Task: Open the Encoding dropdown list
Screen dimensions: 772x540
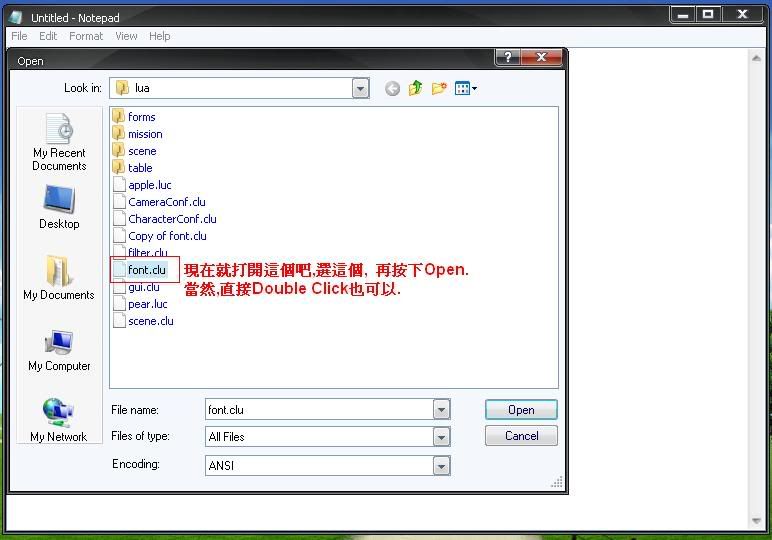Action: point(441,466)
